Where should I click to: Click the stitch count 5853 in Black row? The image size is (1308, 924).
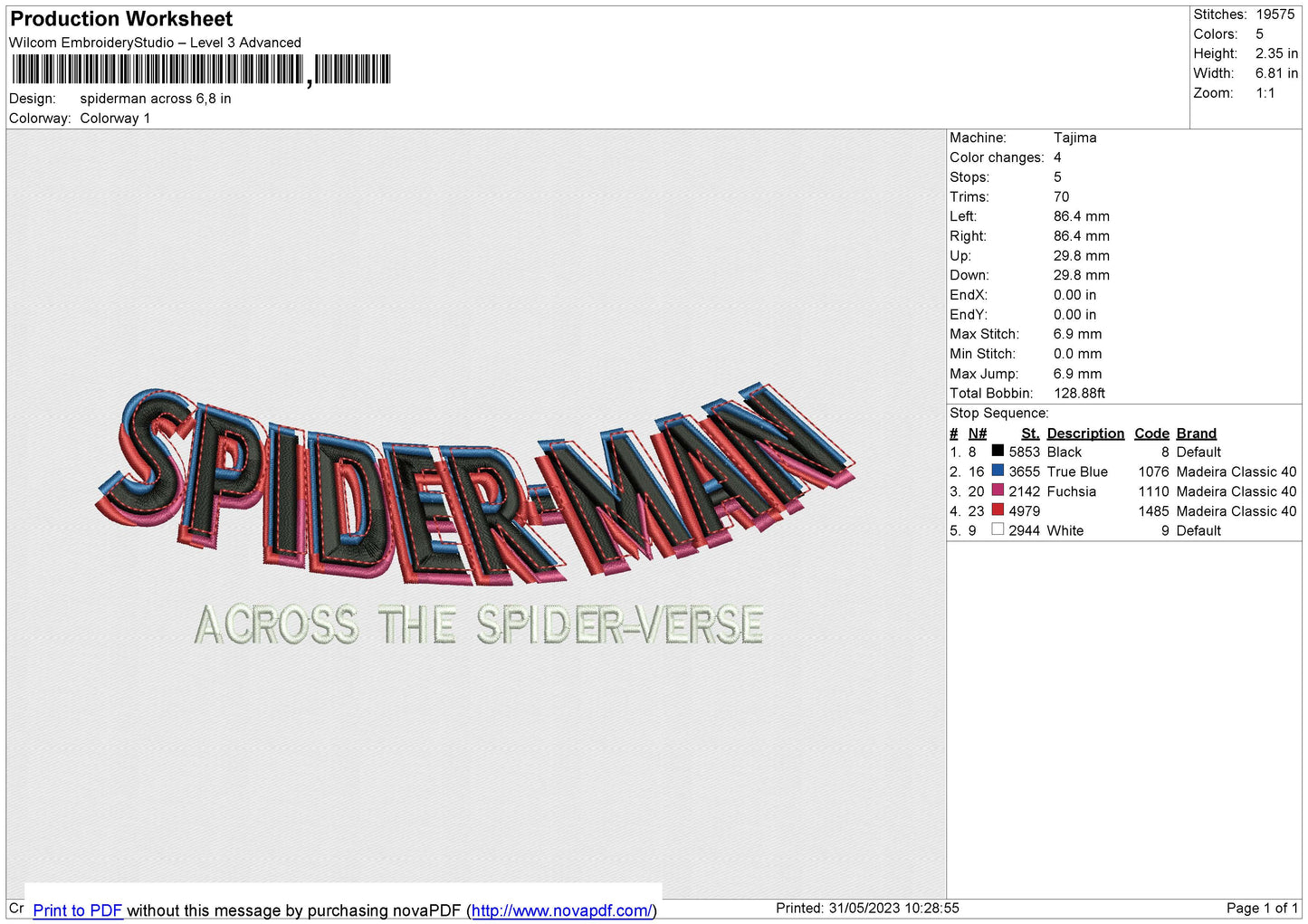(1025, 452)
